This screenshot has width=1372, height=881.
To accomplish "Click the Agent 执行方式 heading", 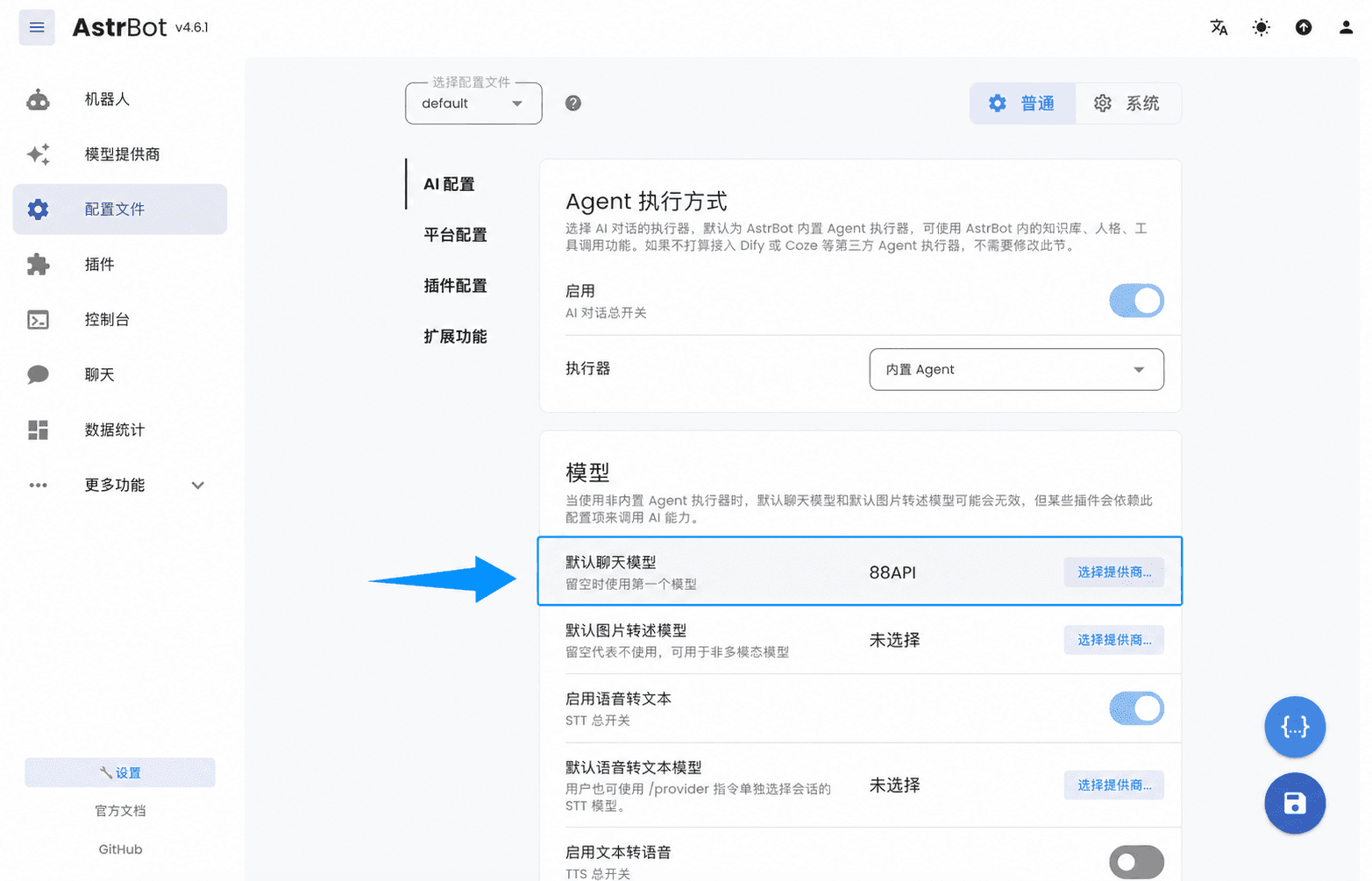I will pos(646,202).
